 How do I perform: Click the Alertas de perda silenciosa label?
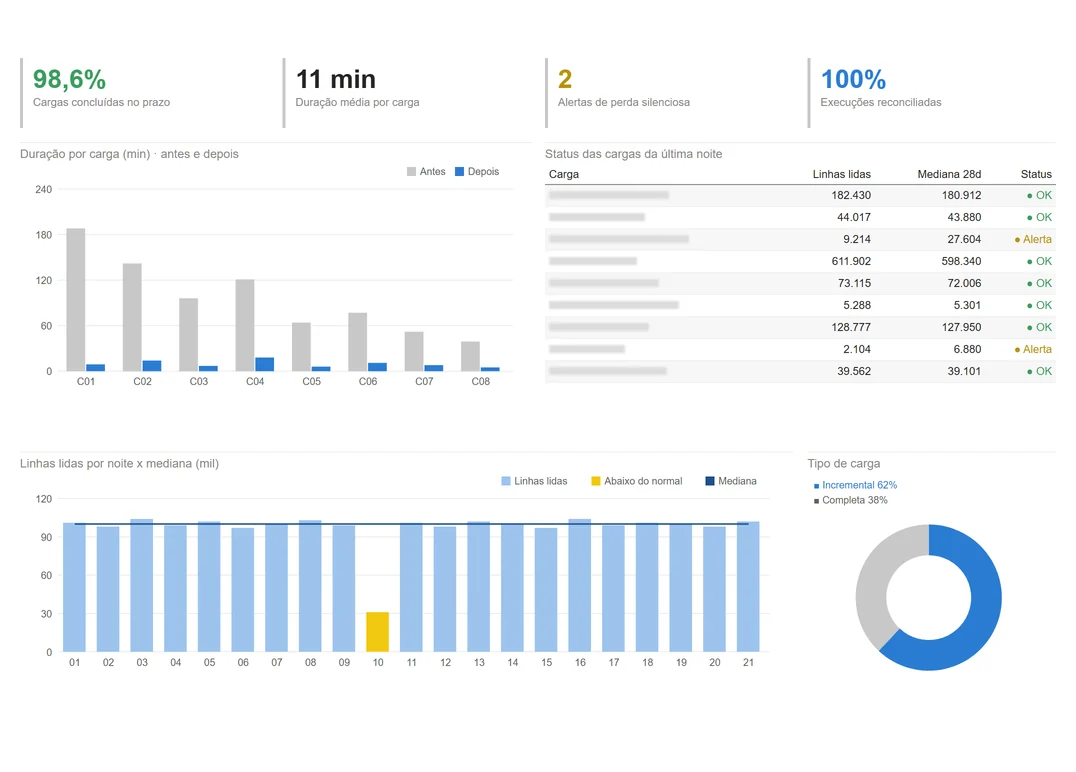pyautogui.click(x=624, y=102)
